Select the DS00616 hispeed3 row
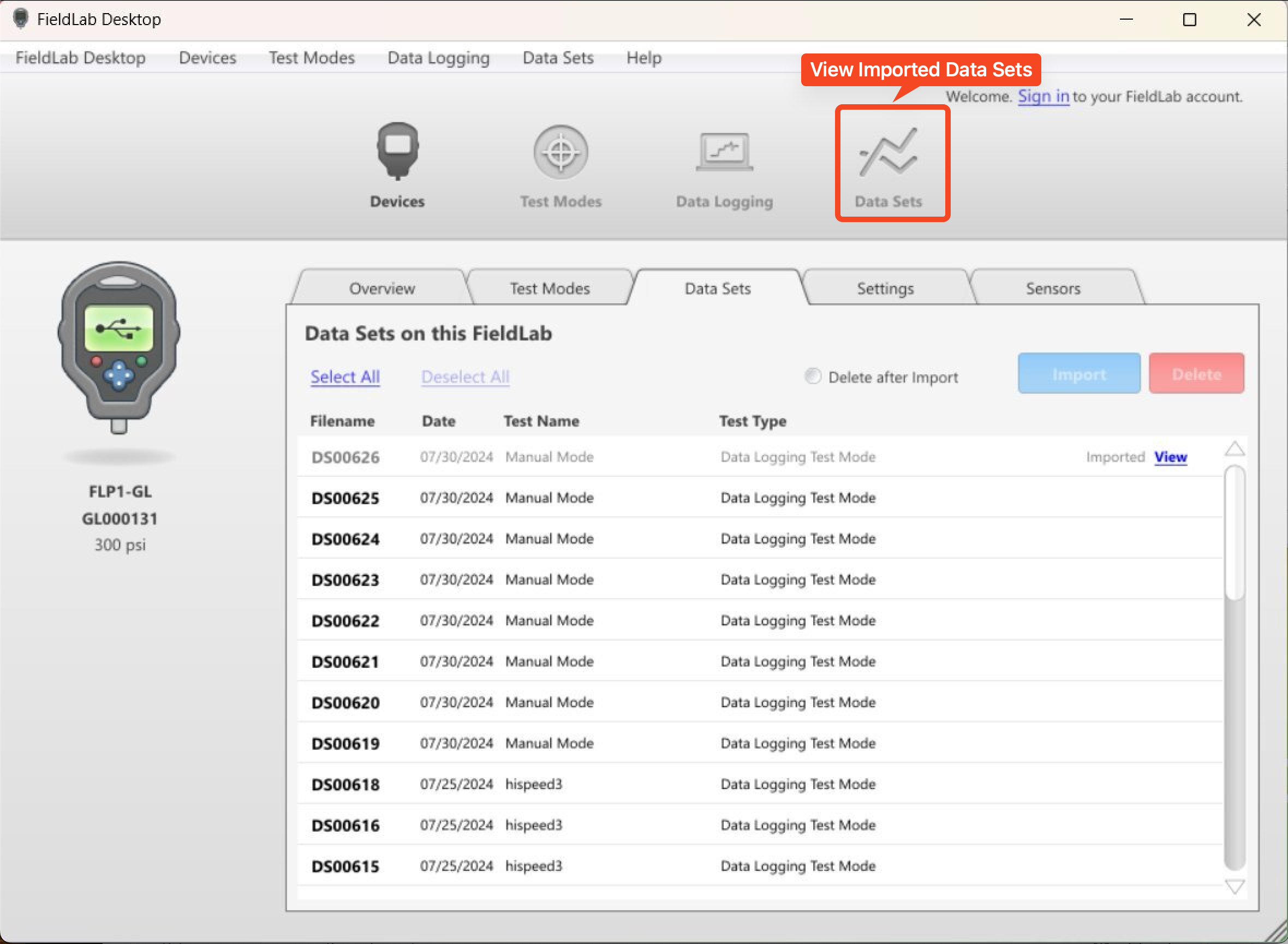Viewport: 1288px width, 944px height. click(760, 824)
